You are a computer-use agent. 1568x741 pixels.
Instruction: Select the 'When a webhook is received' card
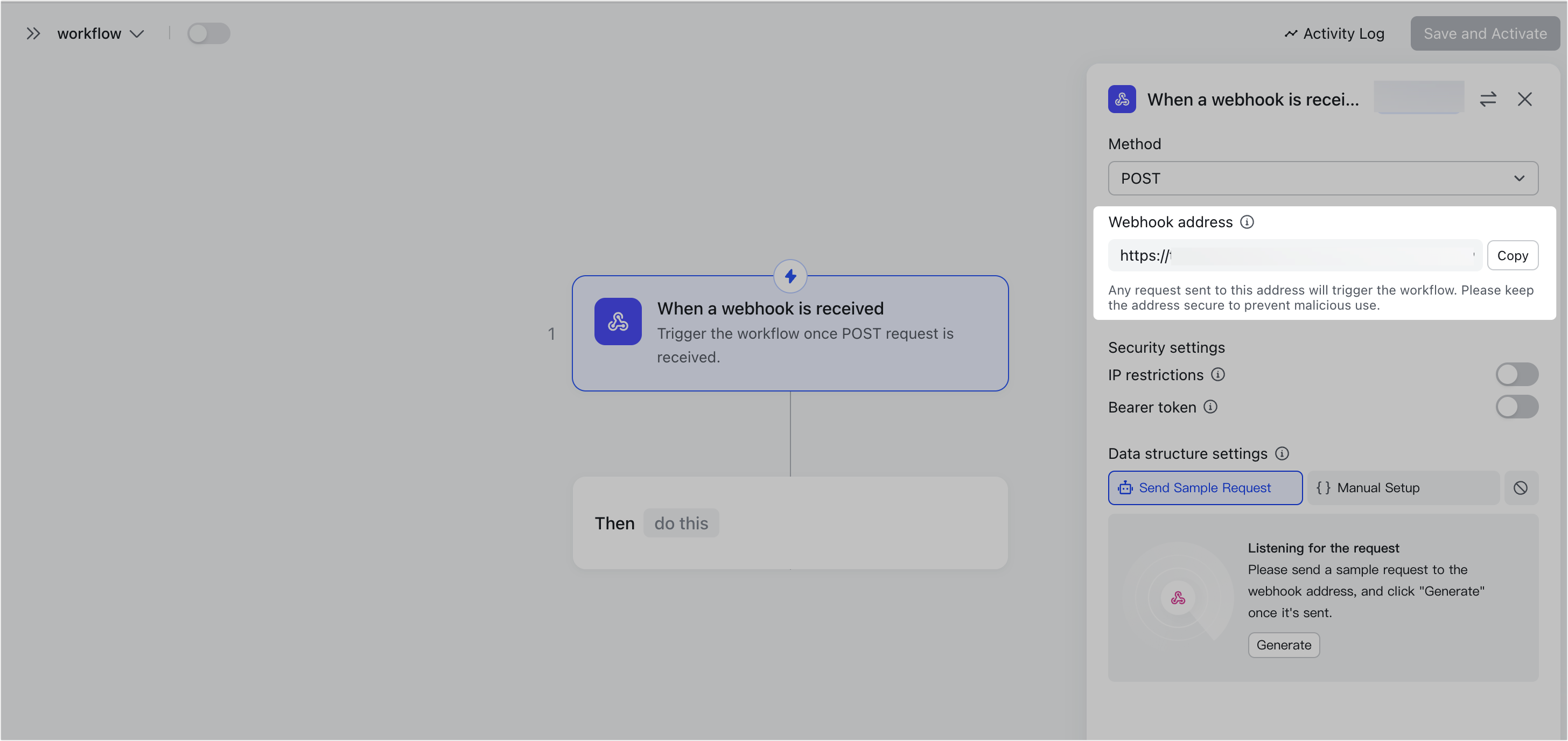pos(789,334)
